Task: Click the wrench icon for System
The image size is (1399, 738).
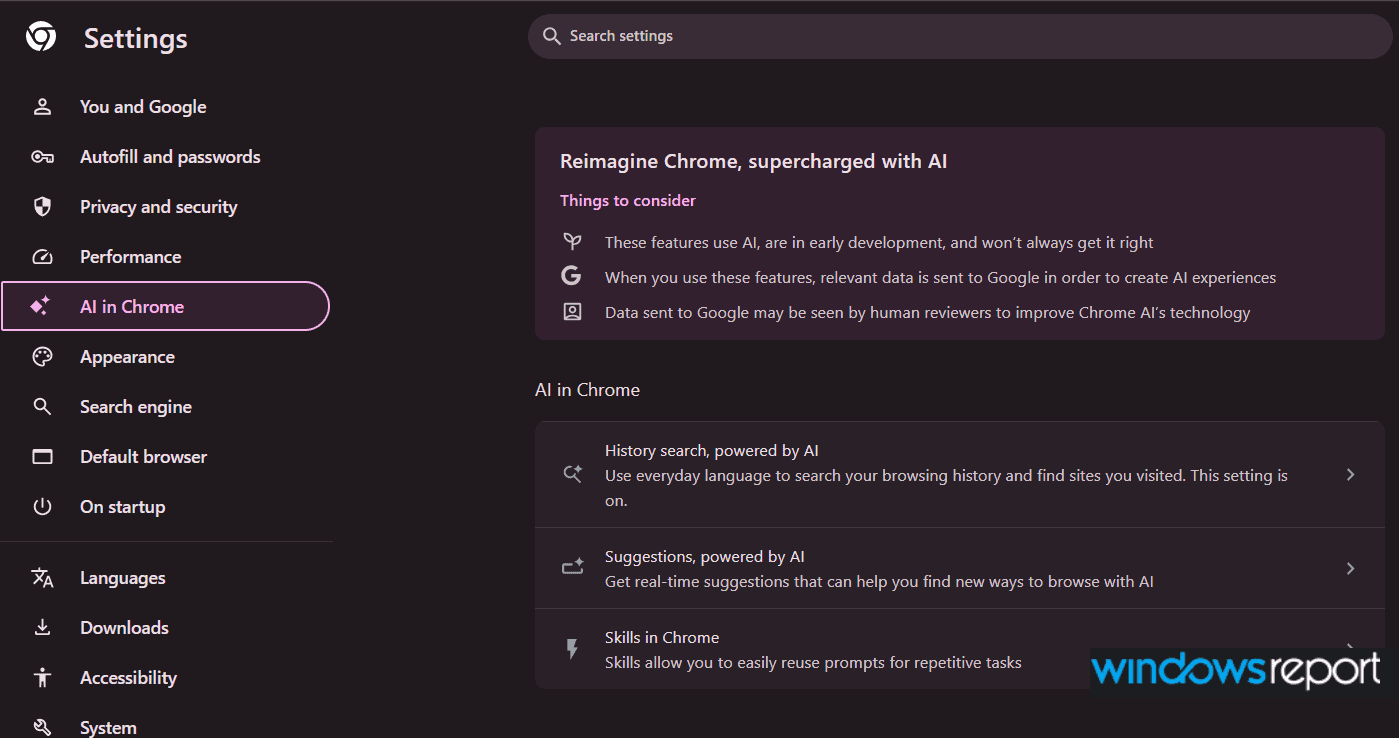Action: 42,727
